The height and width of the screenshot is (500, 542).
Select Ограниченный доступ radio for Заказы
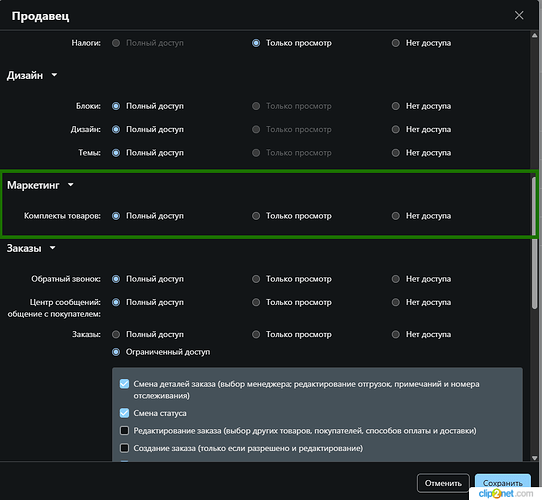[x=116, y=352]
